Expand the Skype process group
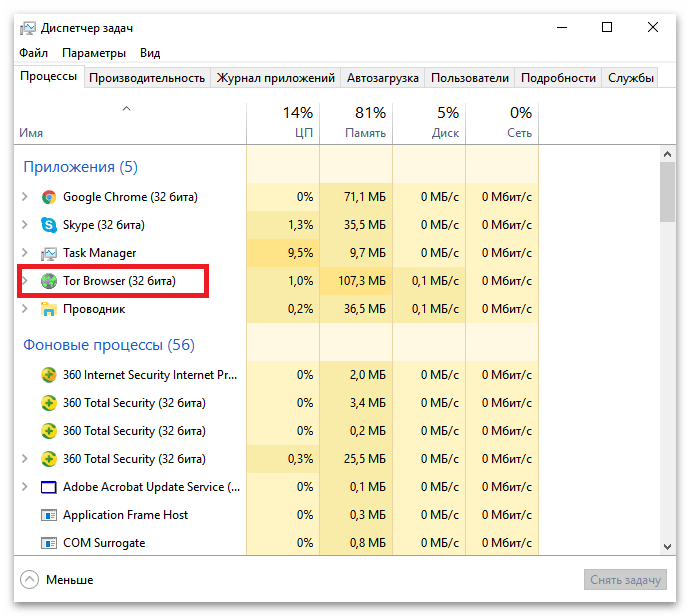The image size is (690, 616). click(x=25, y=225)
